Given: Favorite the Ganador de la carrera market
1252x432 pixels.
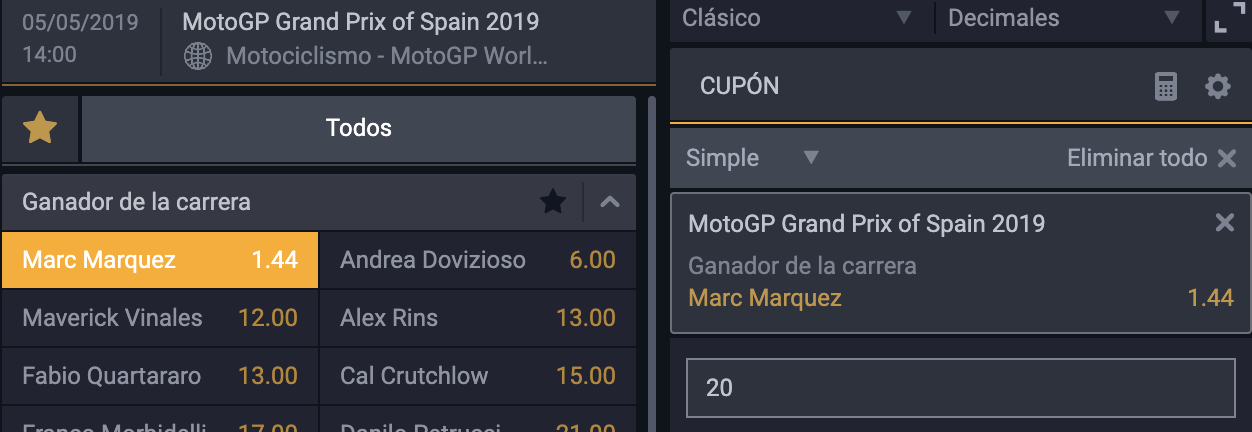Looking at the screenshot, I should (553, 202).
